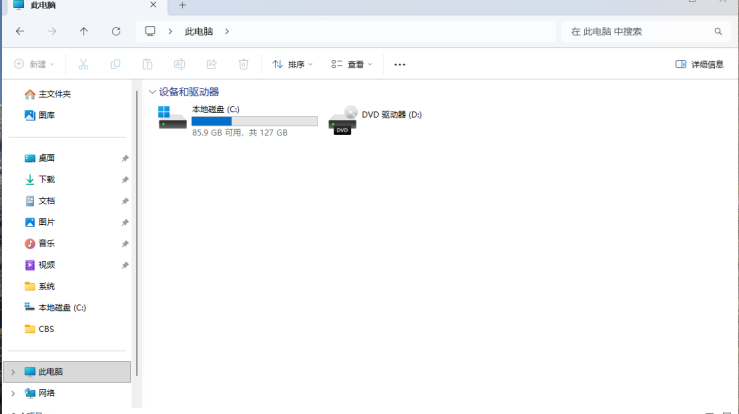Open 图片 in sidebar
The image size is (739, 414).
click(40, 222)
